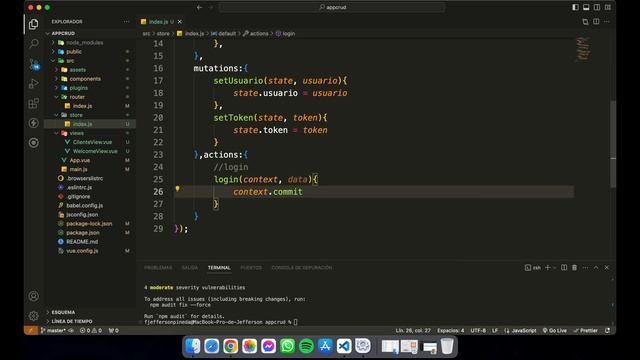Screen dimensions: 640x360
Task: Open the Manage gear icon
Action: [34, 316]
